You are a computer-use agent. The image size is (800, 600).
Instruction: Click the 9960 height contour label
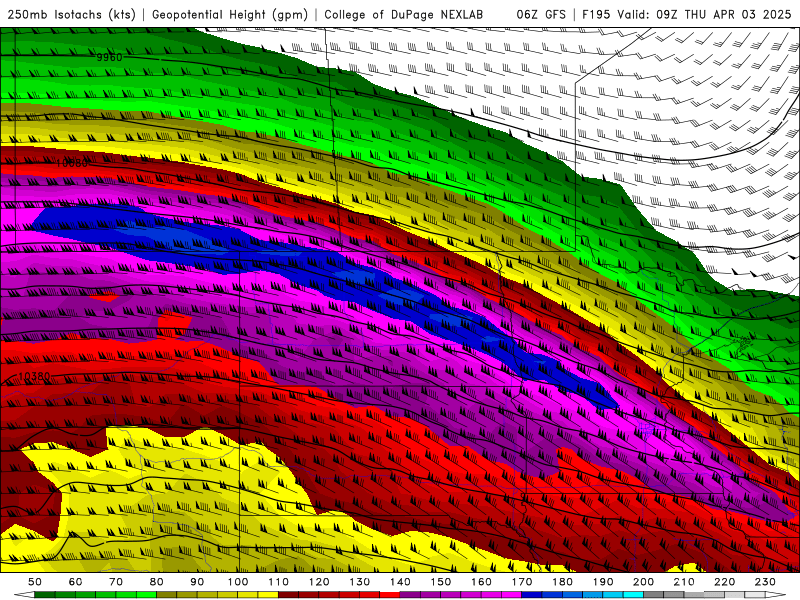110,57
